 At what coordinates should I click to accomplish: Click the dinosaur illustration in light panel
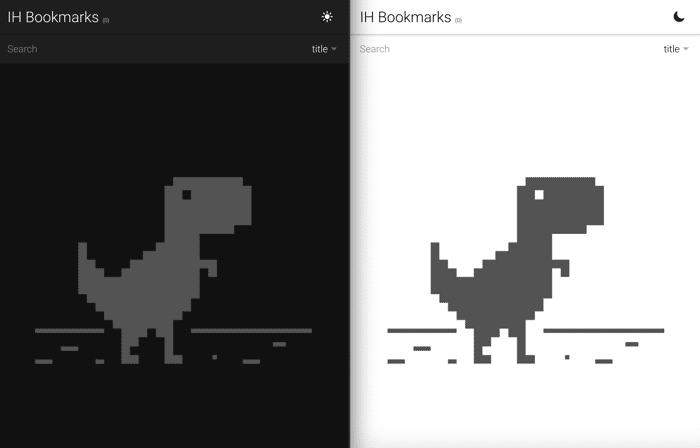[525, 270]
